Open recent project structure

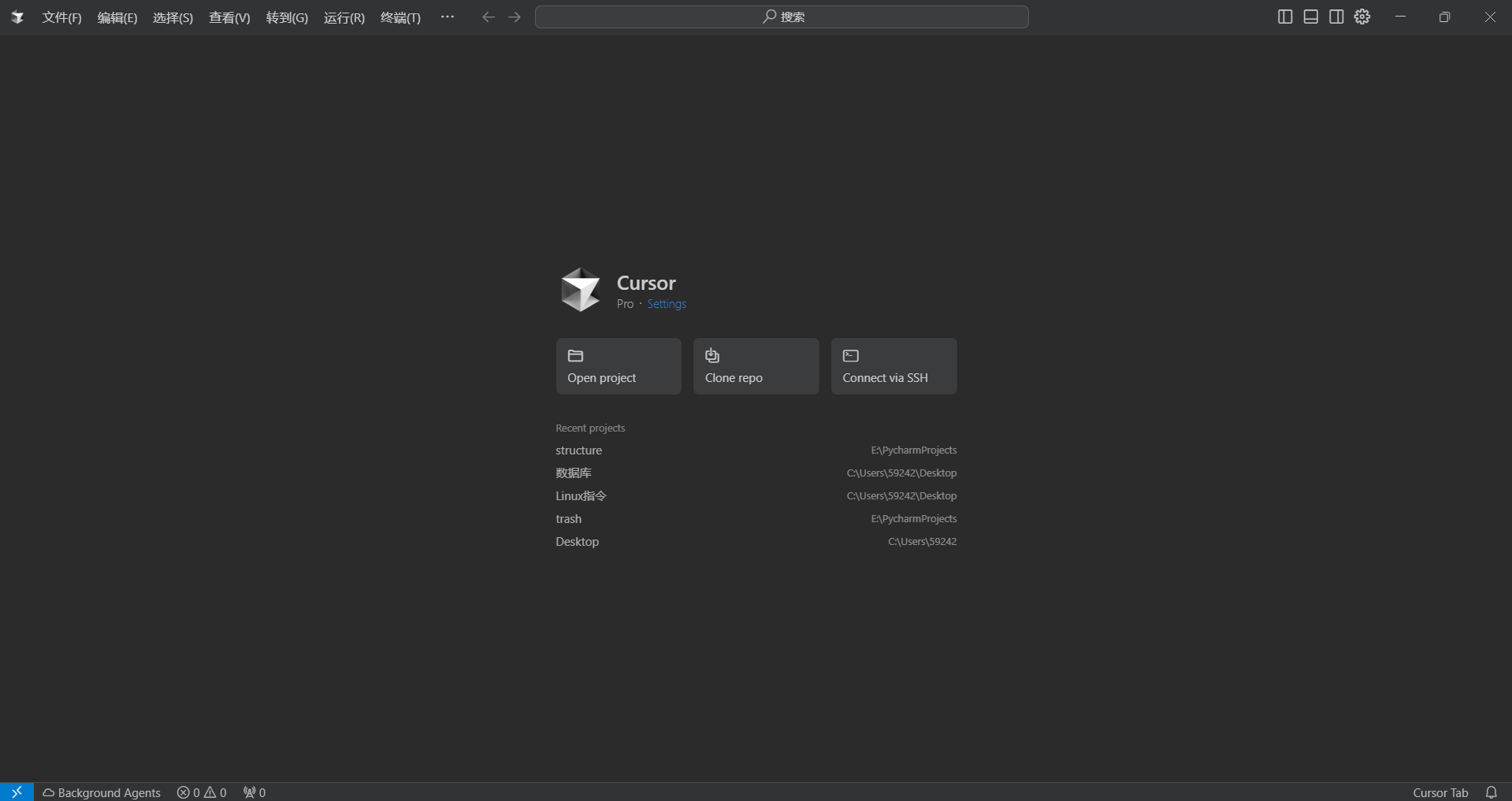pyautogui.click(x=756, y=451)
